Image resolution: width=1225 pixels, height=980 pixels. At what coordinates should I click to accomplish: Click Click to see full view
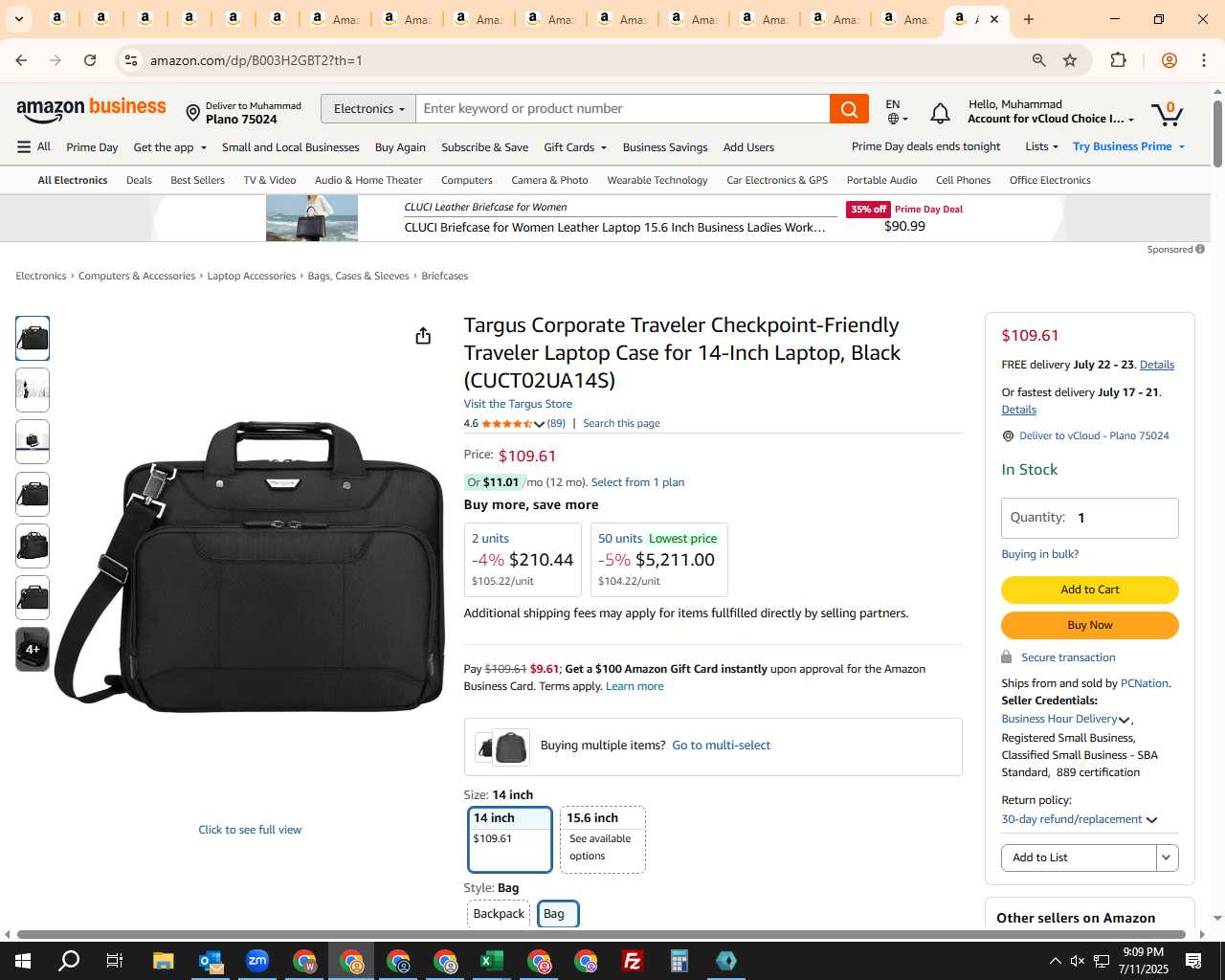[x=250, y=830]
